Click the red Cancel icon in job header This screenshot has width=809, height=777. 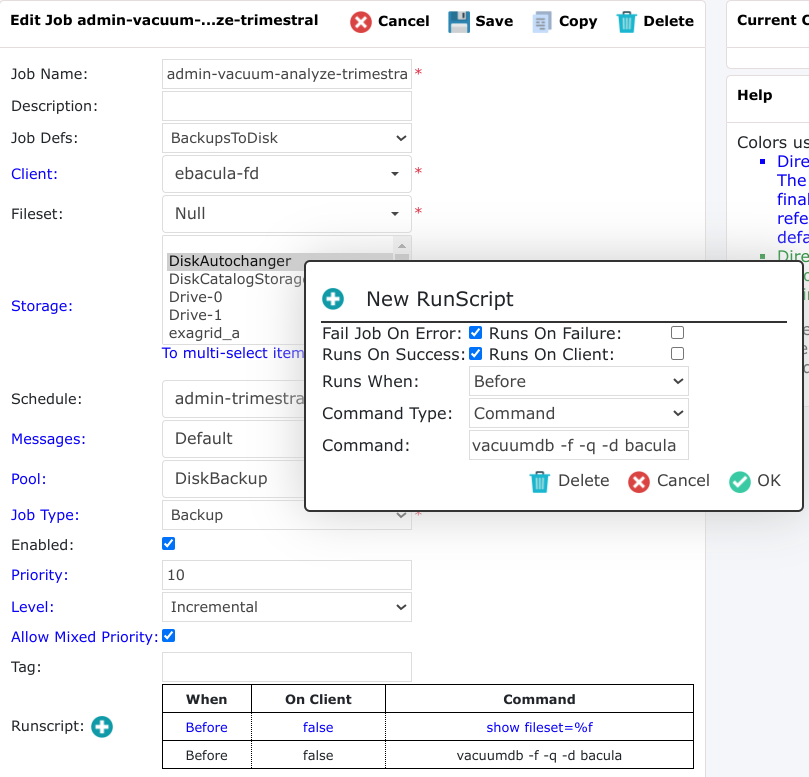(x=361, y=22)
